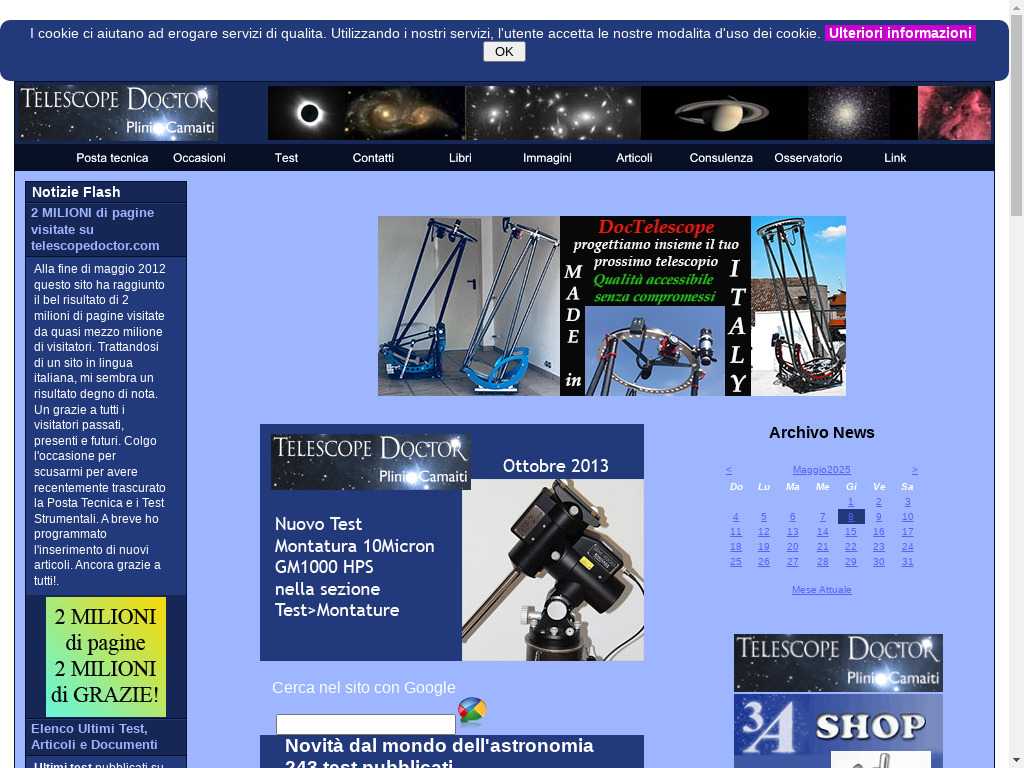Click the page vertical scrollbar thumb
Viewport: 1024px width, 768px height.
click(1016, 114)
